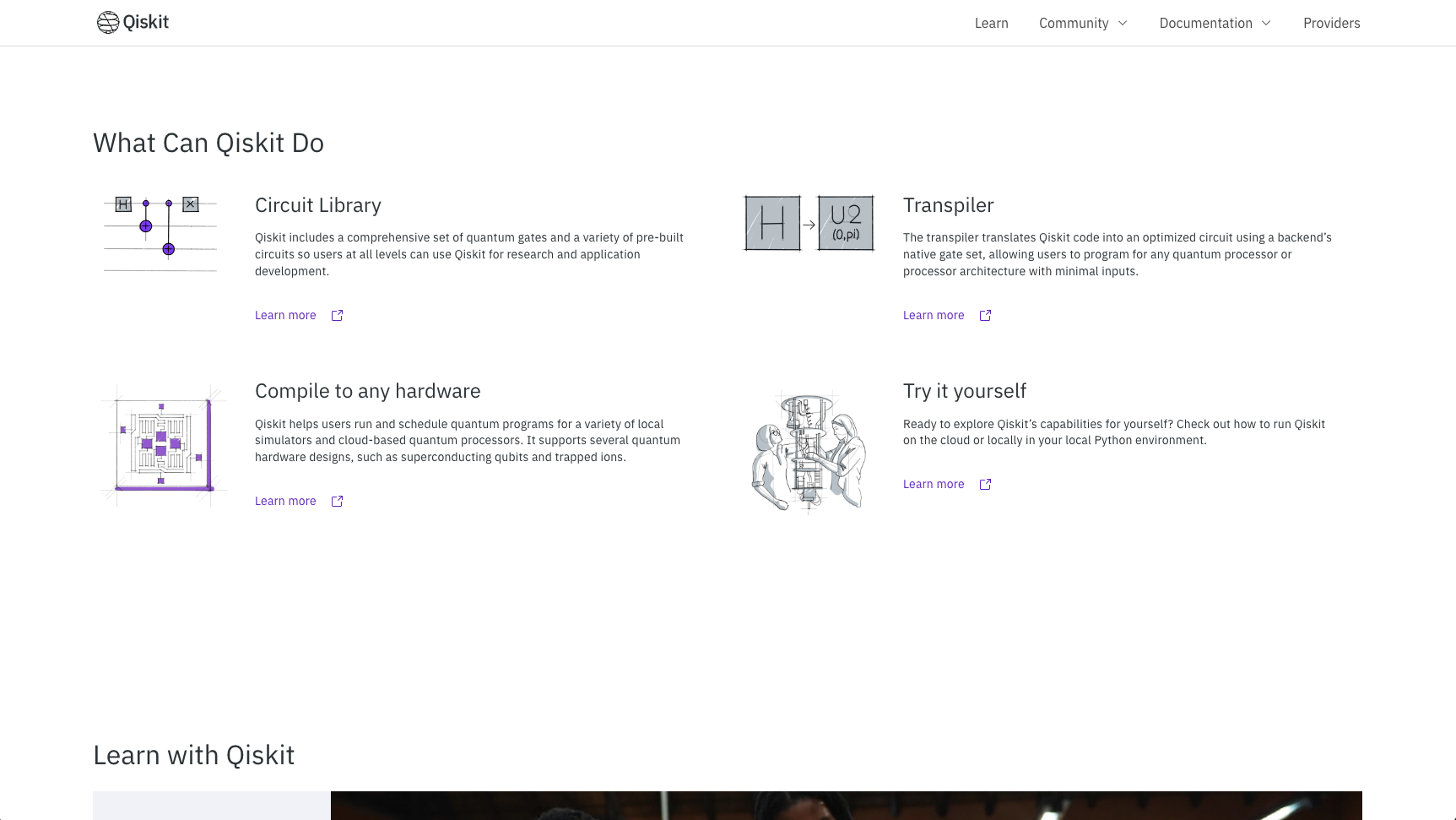Click the external link icon beside Circuit Library's Learn more
1456x820 pixels.
[x=336, y=315]
